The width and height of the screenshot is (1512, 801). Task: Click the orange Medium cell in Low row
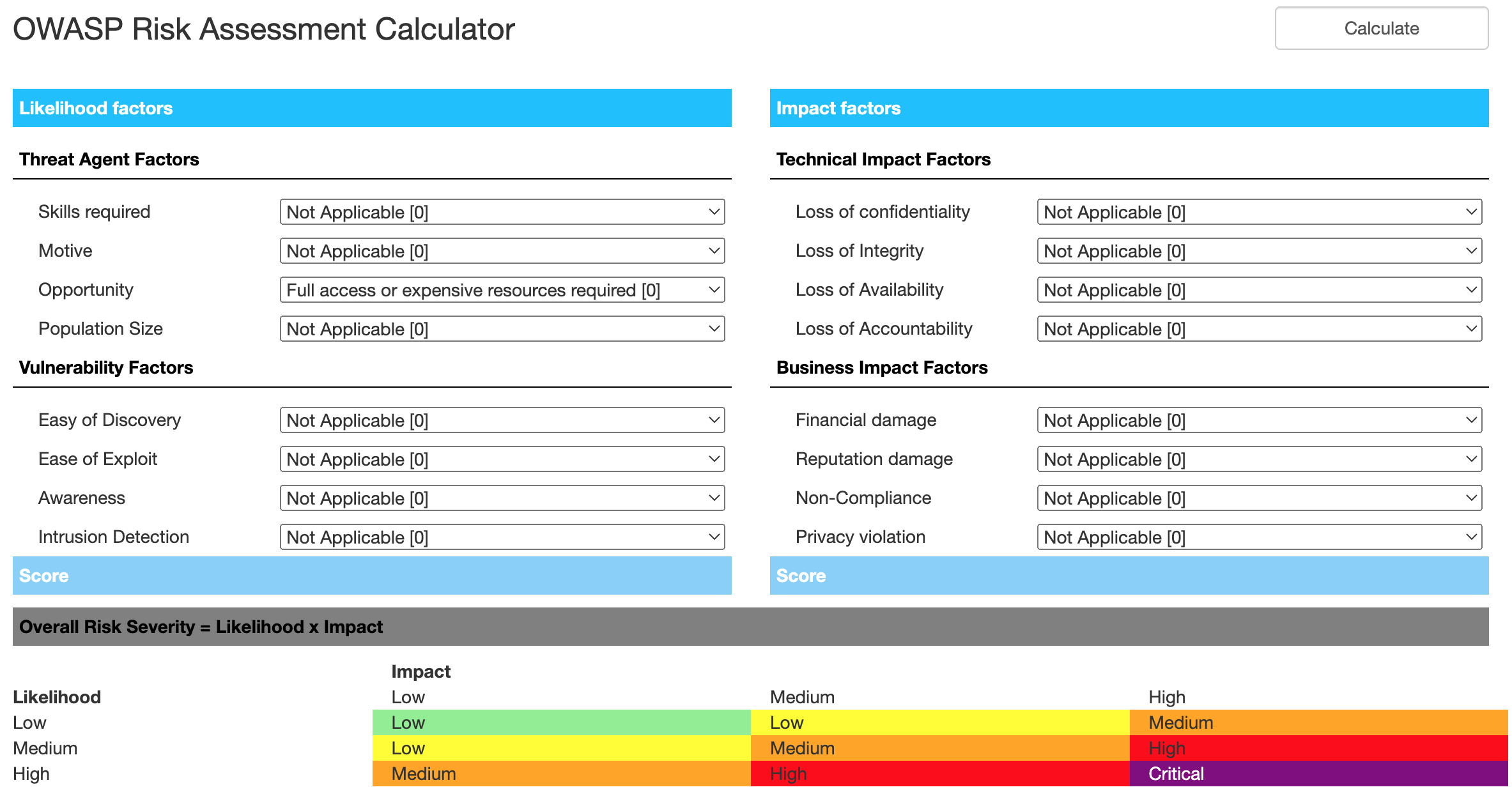click(1319, 722)
